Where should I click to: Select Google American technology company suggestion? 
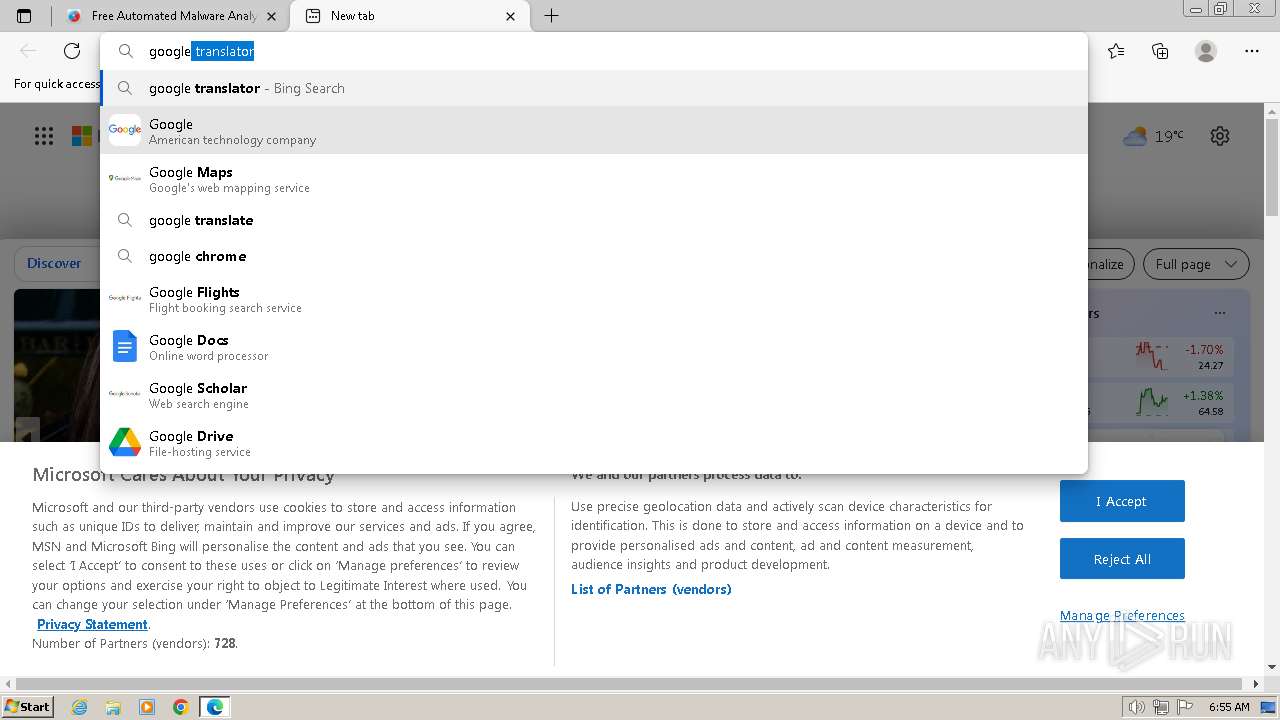(594, 131)
